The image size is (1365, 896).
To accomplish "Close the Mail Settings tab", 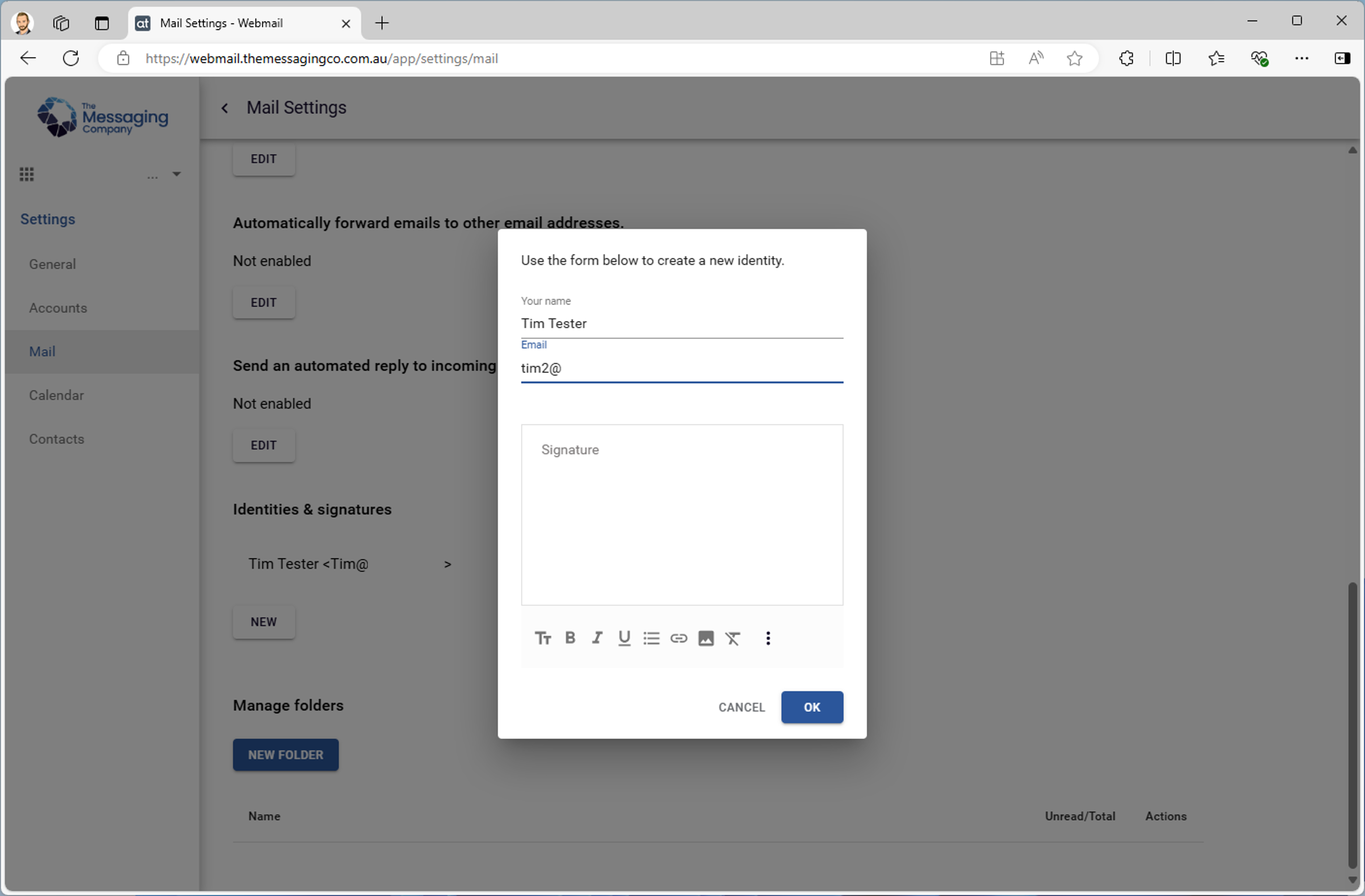I will click(346, 24).
